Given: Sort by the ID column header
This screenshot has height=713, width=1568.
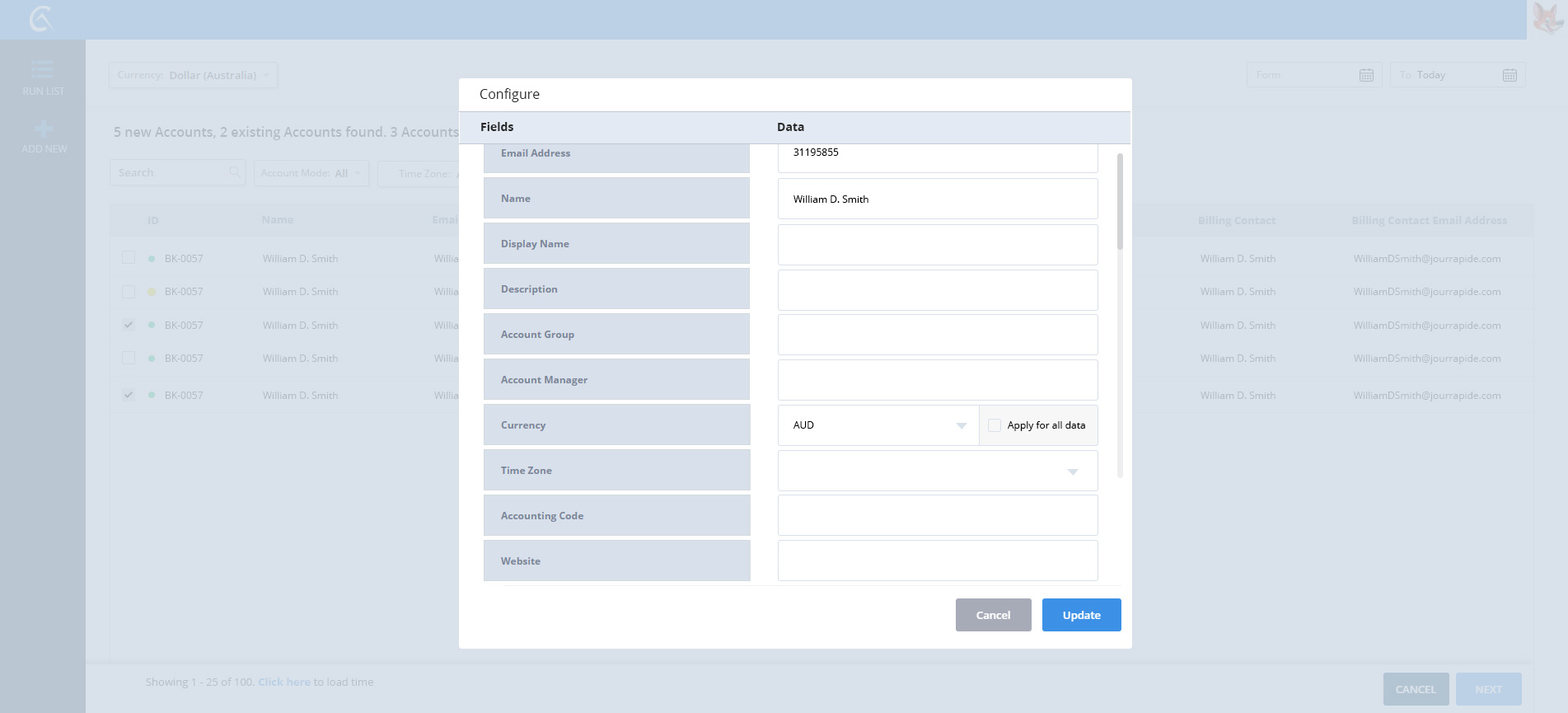Looking at the screenshot, I should click(153, 220).
